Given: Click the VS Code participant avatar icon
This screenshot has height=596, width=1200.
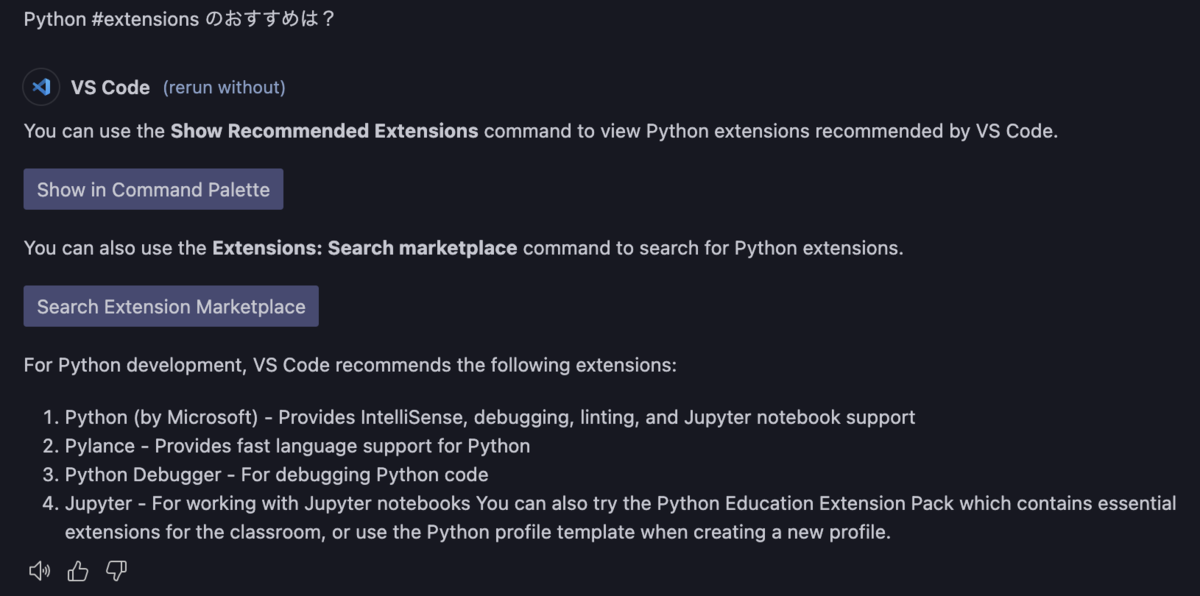Looking at the screenshot, I should 41,87.
